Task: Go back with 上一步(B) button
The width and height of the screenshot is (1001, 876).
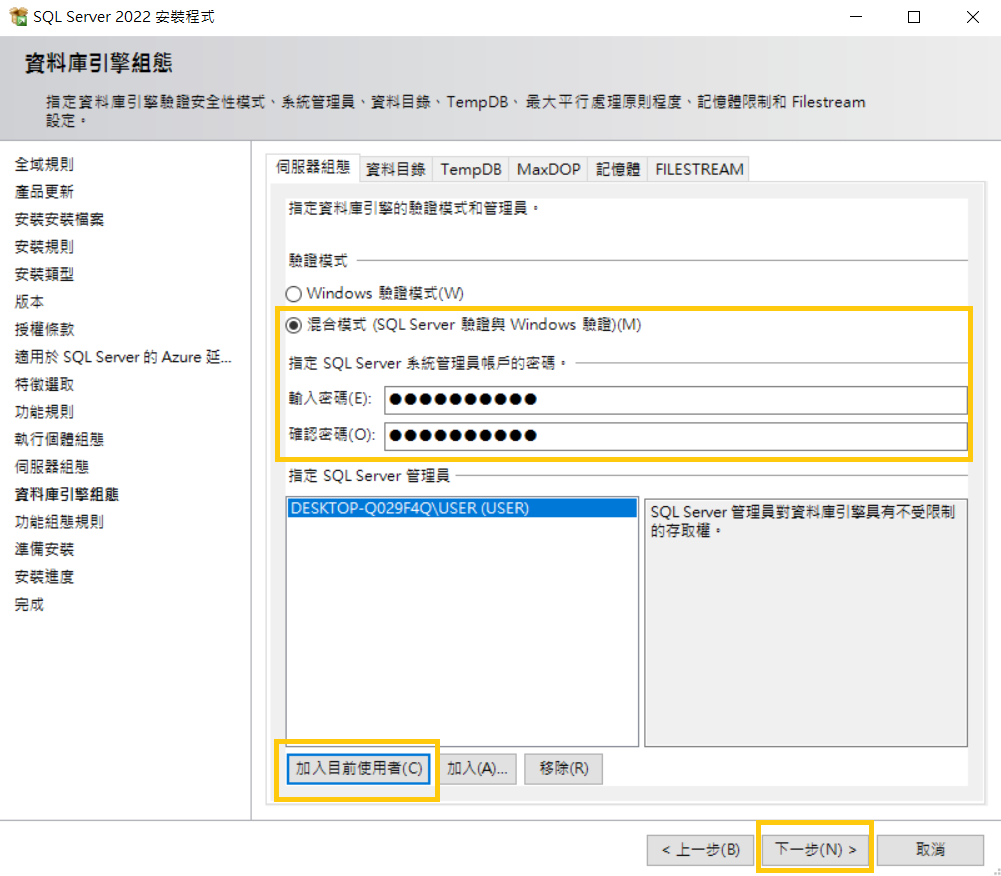Action: [x=701, y=850]
